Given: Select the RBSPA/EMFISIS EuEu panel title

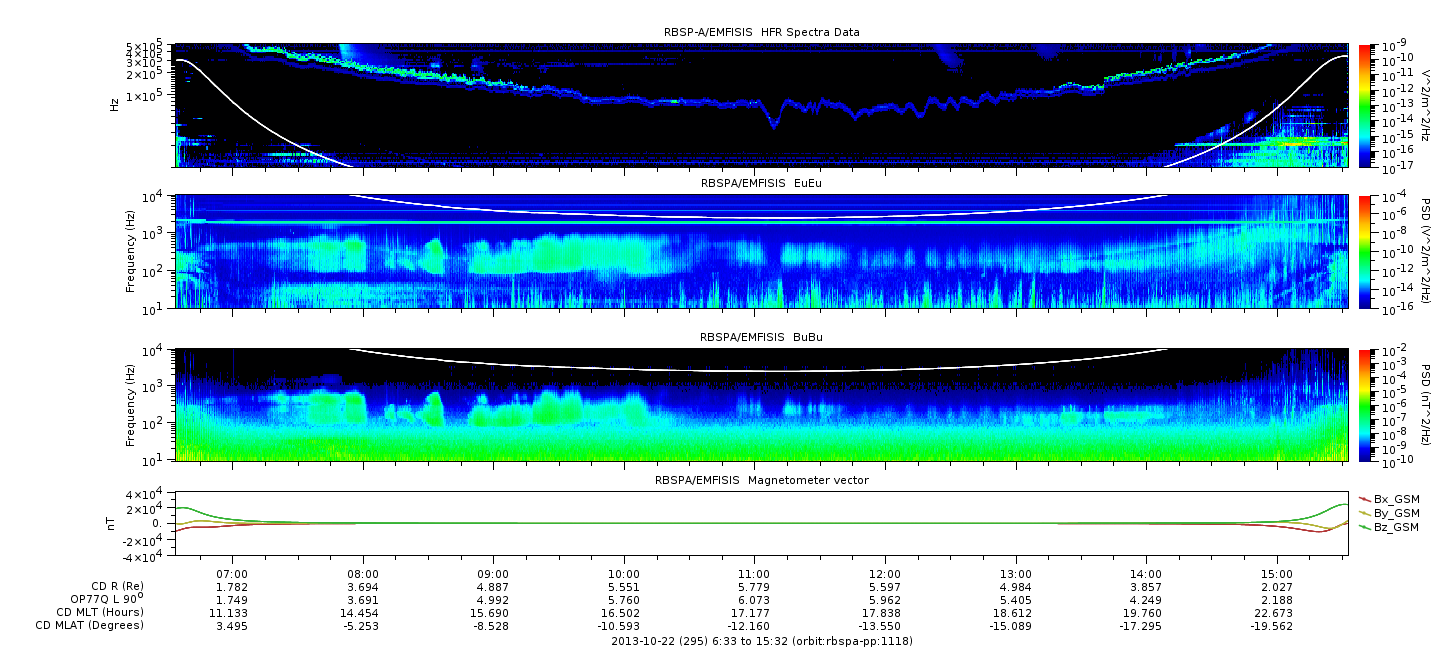Looking at the screenshot, I should point(761,183).
